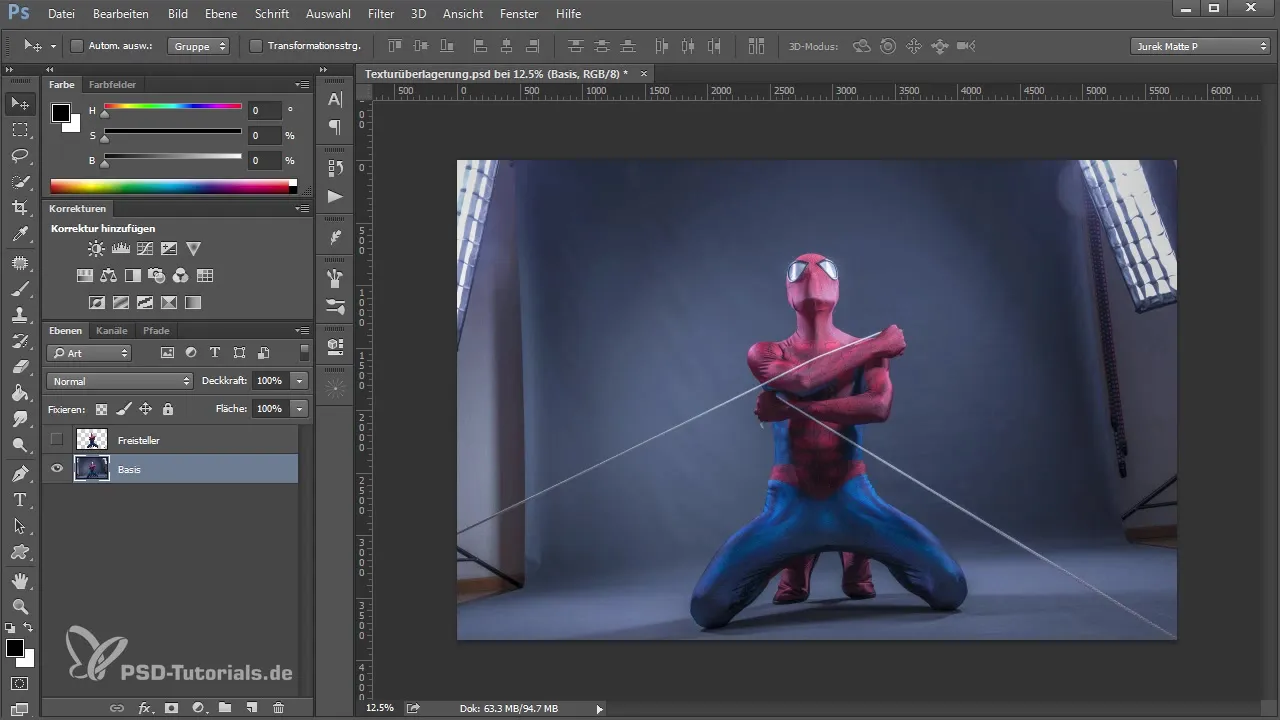The width and height of the screenshot is (1280, 720).
Task: Open the Gruppe dropdown in options bar
Action: click(199, 46)
